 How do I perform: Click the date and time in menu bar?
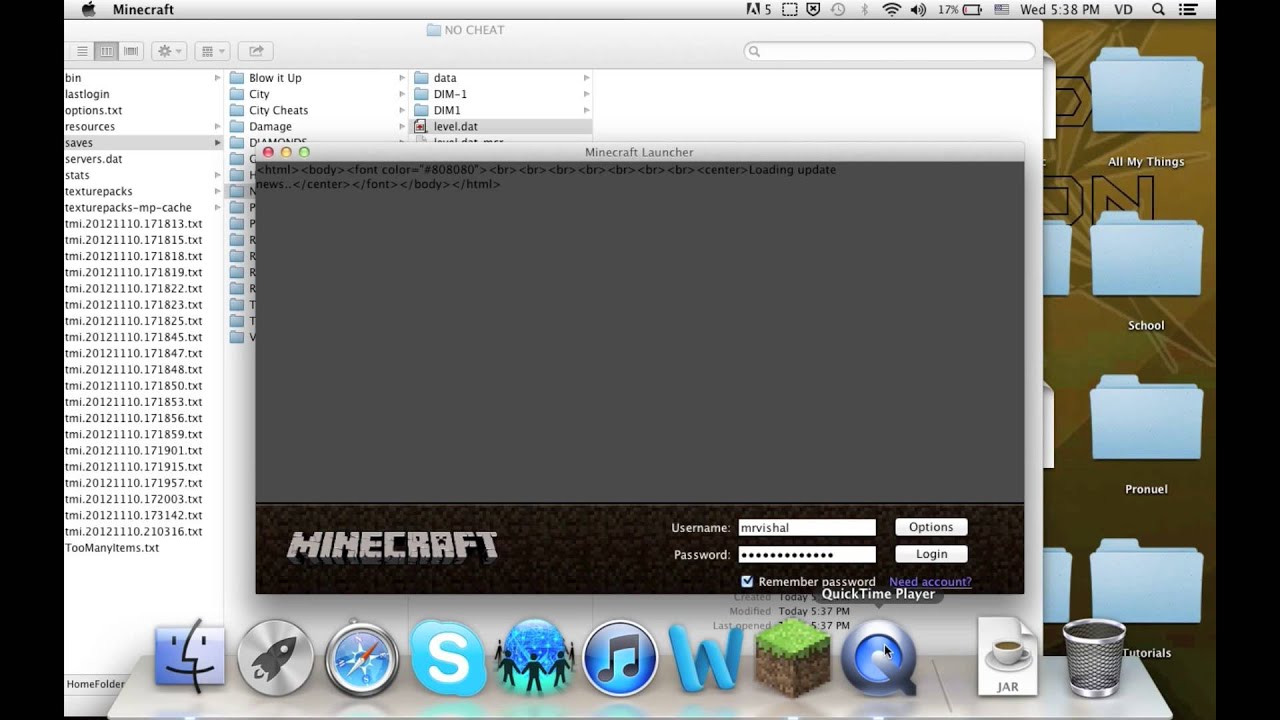[x=1062, y=9]
